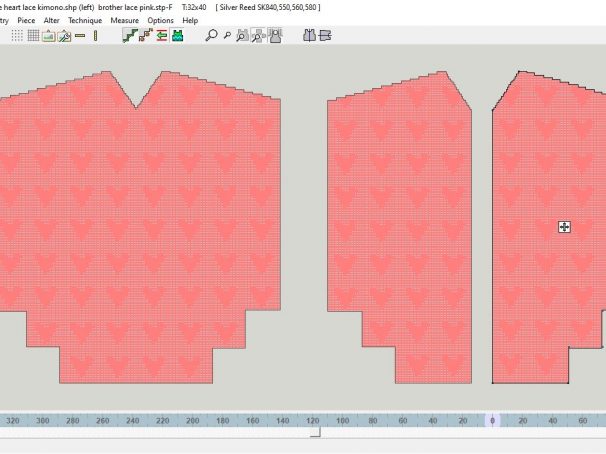Click the 0 center marker on needle ruler
Screen dimensions: 606x454
[x=491, y=422]
